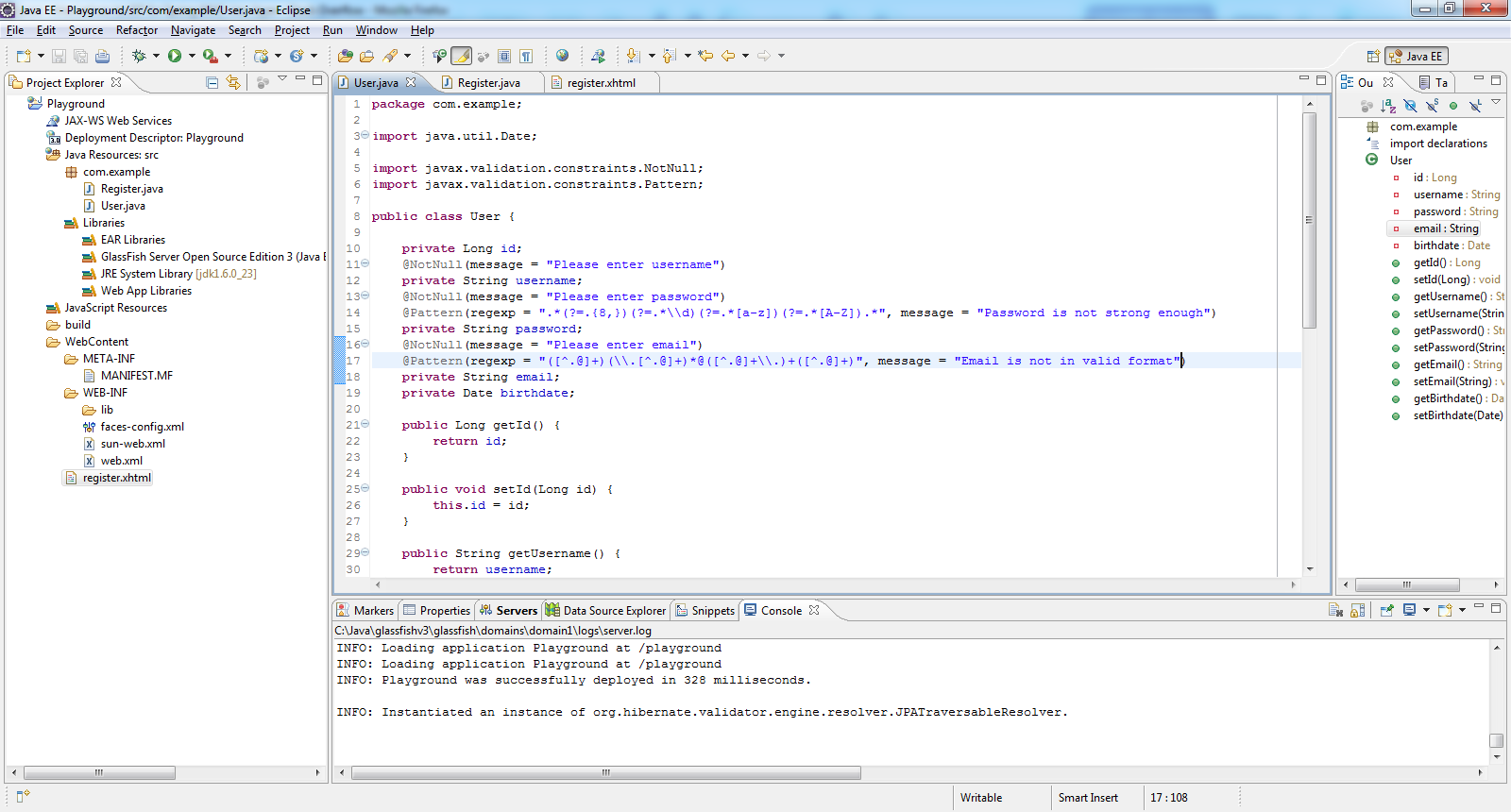
Task: Open the Markers tab
Action: click(365, 611)
